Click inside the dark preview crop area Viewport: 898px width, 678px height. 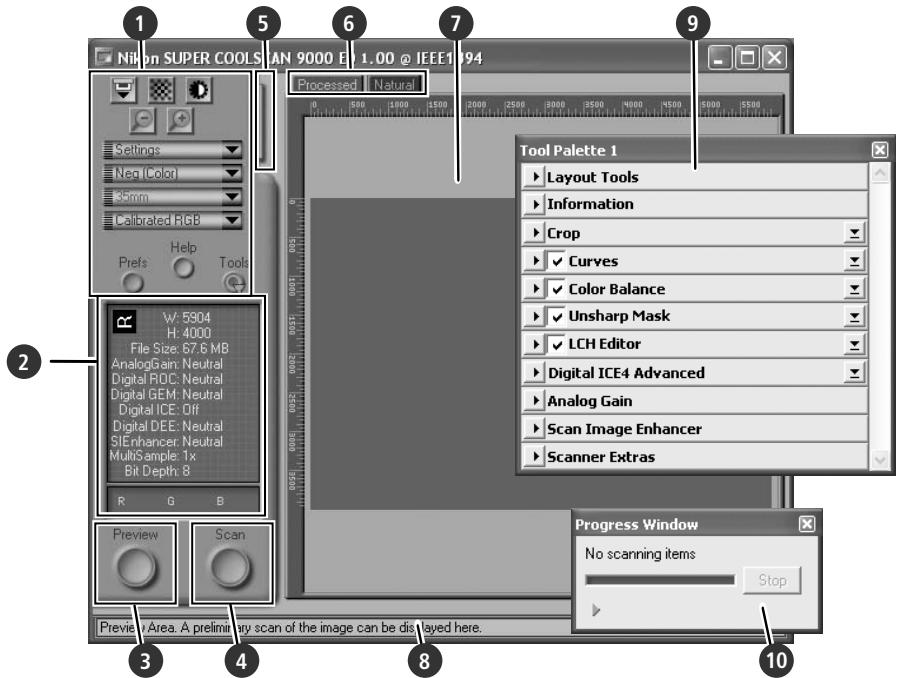click(412, 354)
